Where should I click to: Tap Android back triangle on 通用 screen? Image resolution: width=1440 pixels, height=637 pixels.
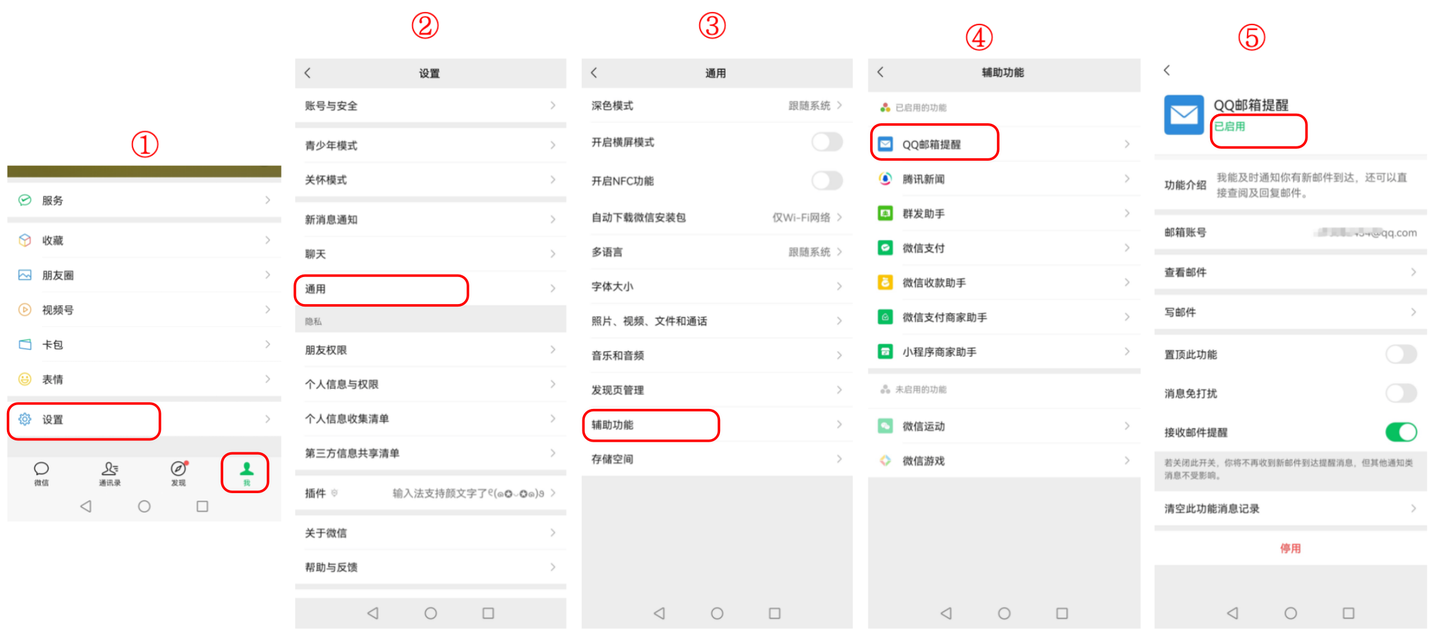pos(659,613)
